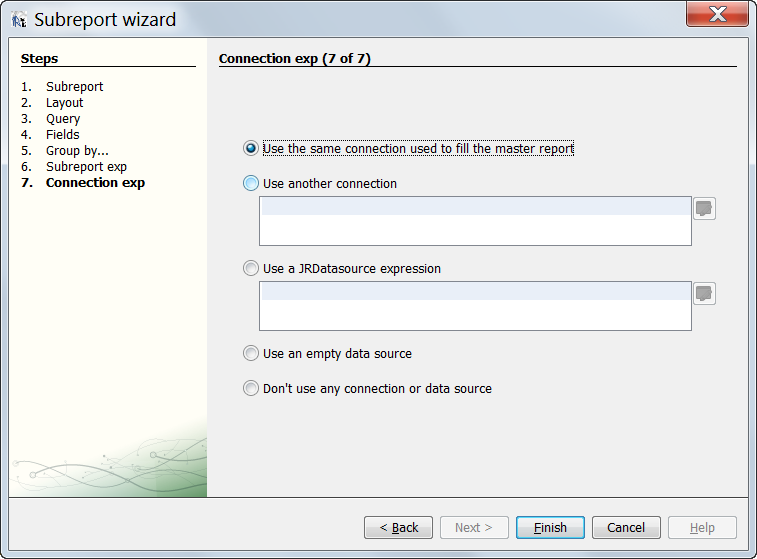Click the Help button
This screenshot has height=559, width=757.
[x=702, y=527]
